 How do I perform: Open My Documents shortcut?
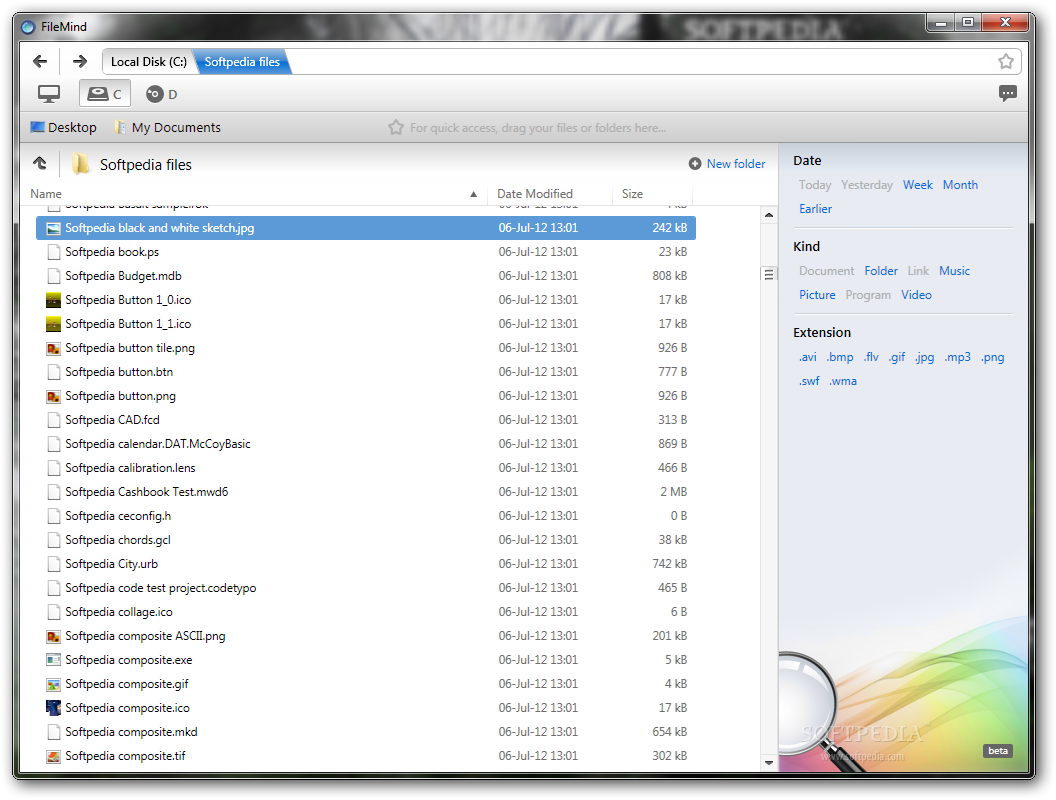point(167,127)
